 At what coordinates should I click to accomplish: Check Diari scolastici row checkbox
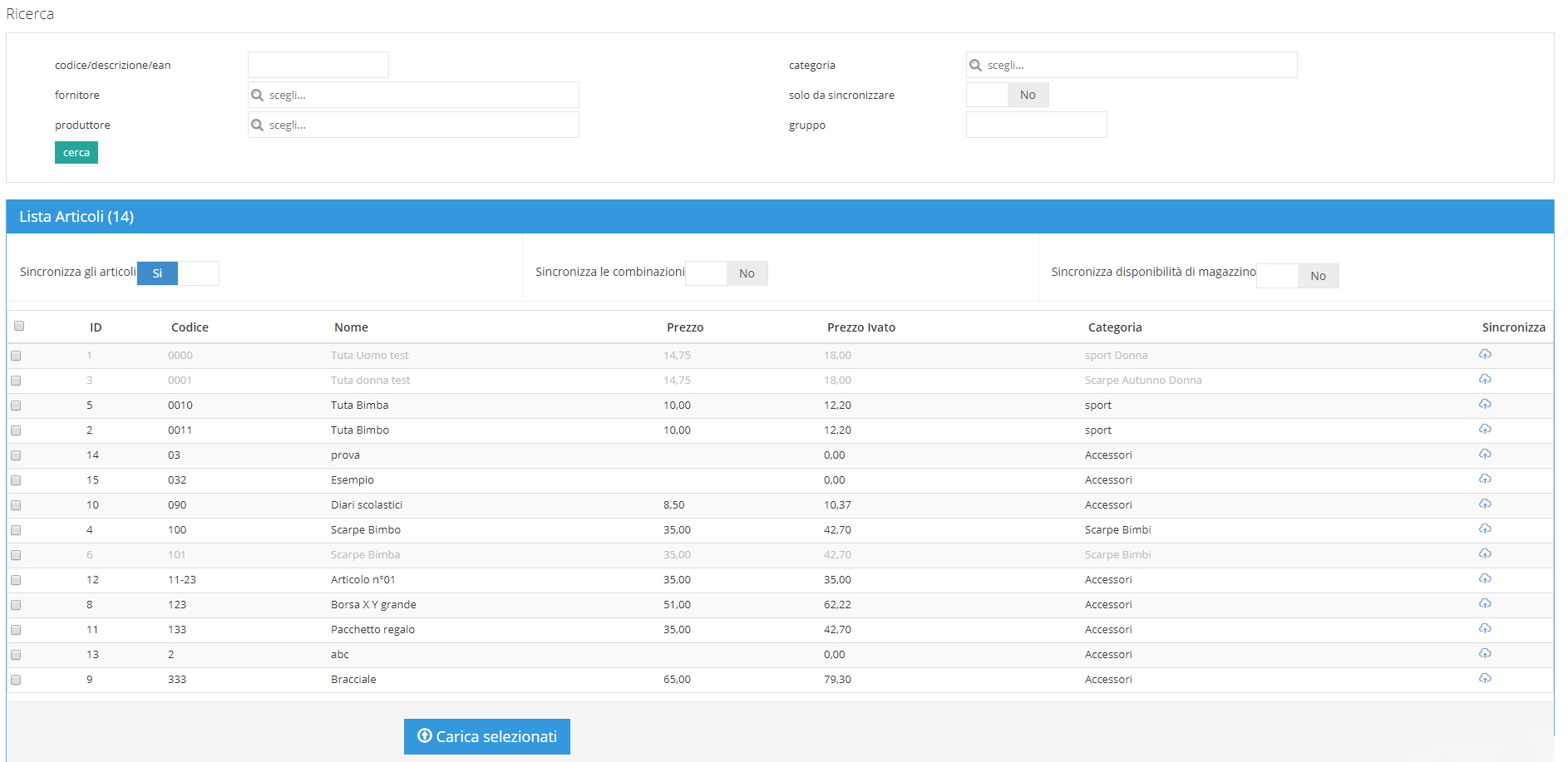pos(16,505)
